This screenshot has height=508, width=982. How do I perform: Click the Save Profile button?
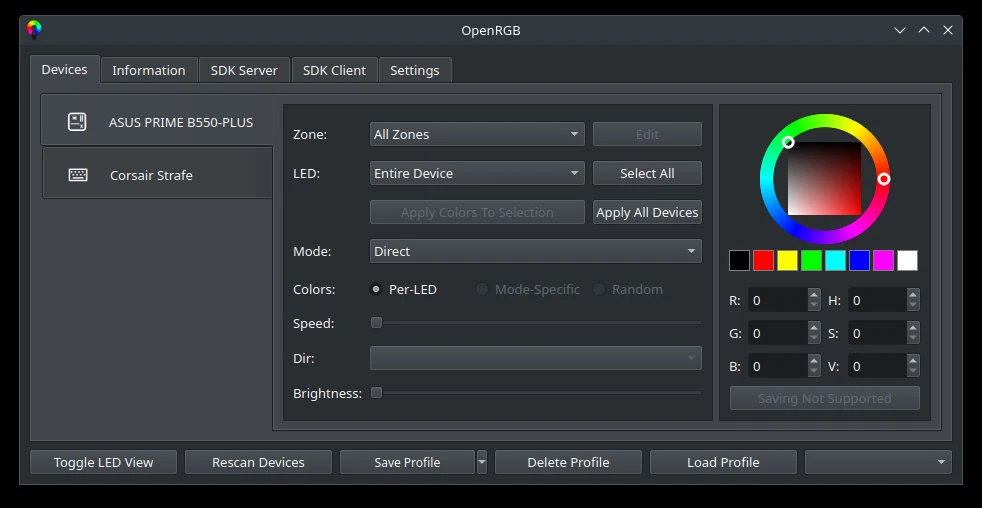point(407,462)
